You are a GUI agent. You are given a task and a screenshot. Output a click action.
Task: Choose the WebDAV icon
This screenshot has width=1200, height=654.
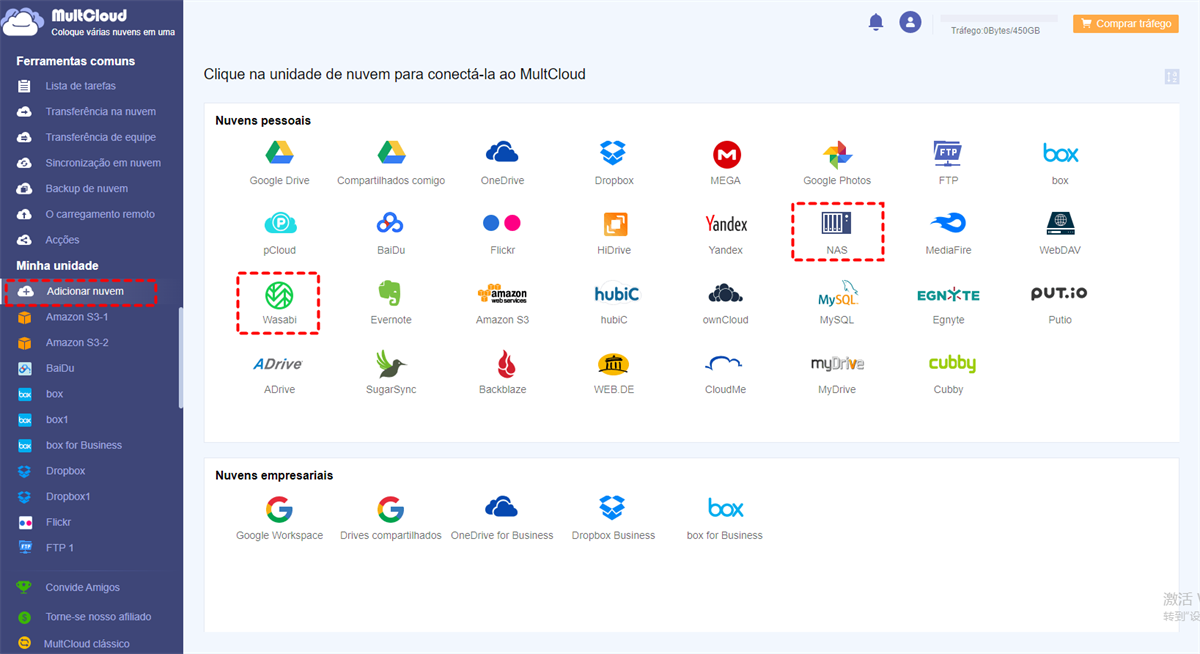(x=1060, y=222)
